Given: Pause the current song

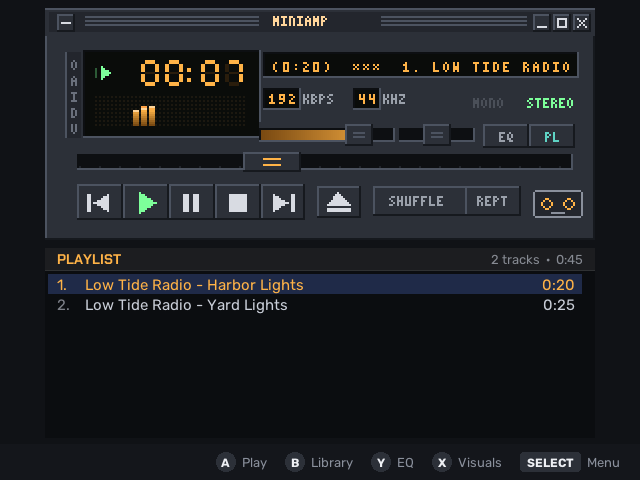Looking at the screenshot, I should 191,202.
